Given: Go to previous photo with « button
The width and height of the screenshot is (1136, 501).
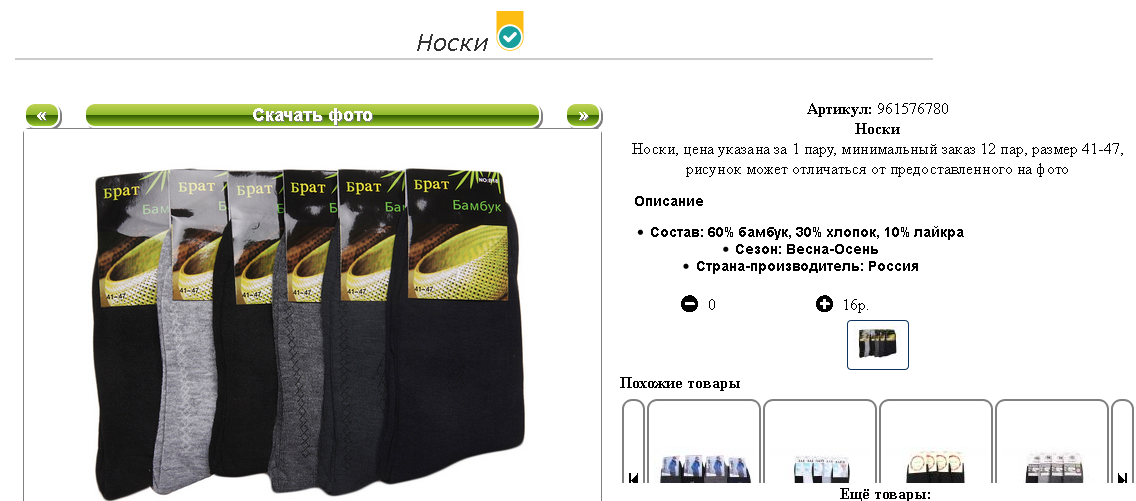Looking at the screenshot, I should [43, 115].
